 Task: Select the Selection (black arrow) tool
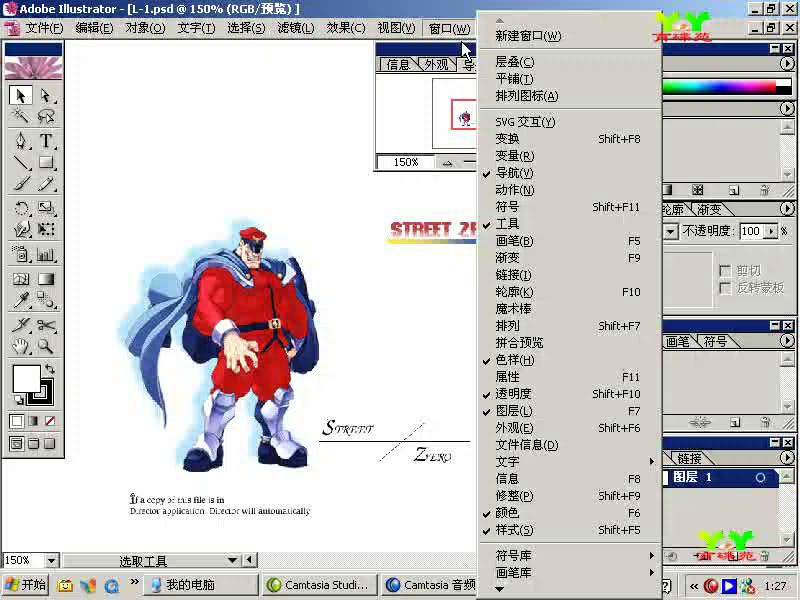[20, 95]
